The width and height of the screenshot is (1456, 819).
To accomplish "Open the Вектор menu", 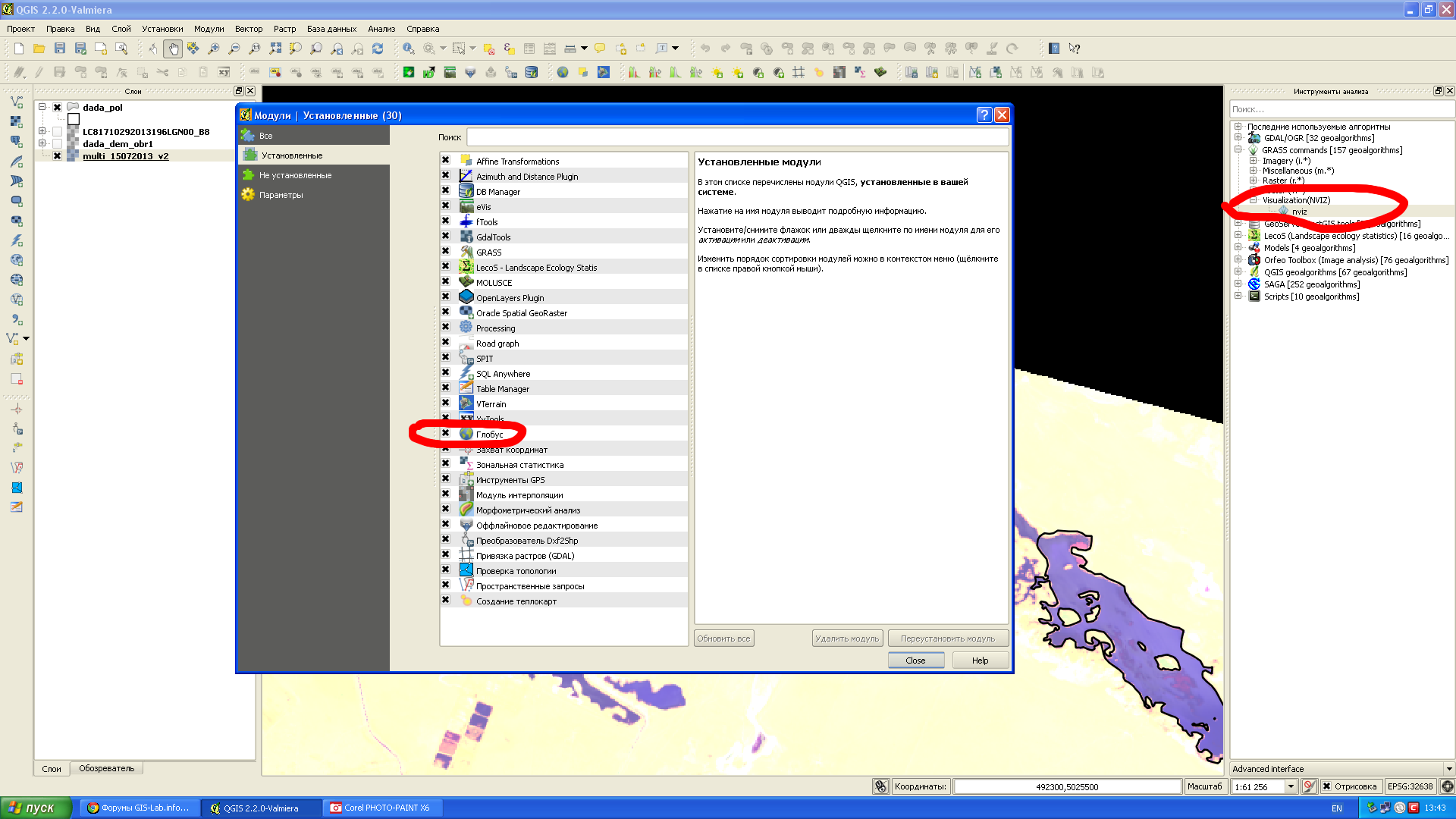I will click(248, 28).
